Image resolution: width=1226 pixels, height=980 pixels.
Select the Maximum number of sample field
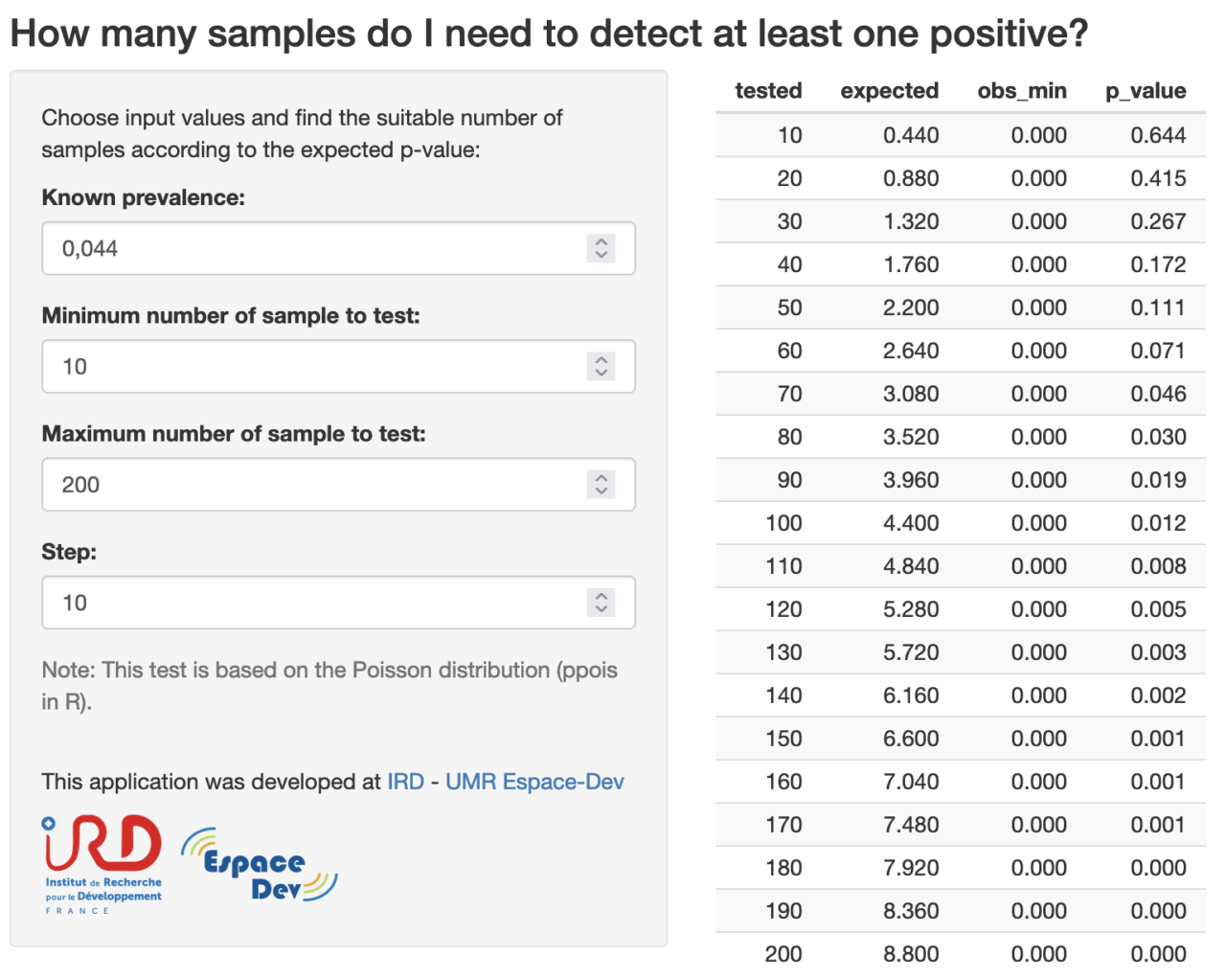tap(338, 485)
